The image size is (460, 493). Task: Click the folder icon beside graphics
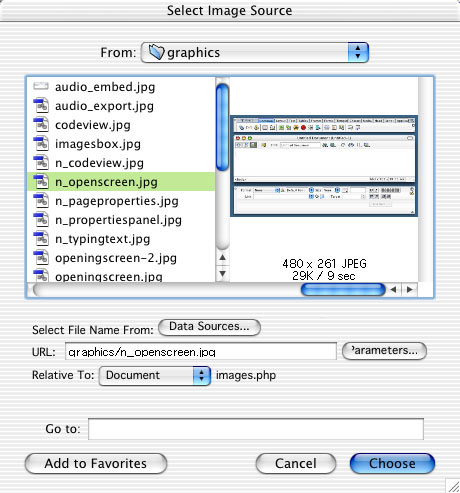click(156, 52)
